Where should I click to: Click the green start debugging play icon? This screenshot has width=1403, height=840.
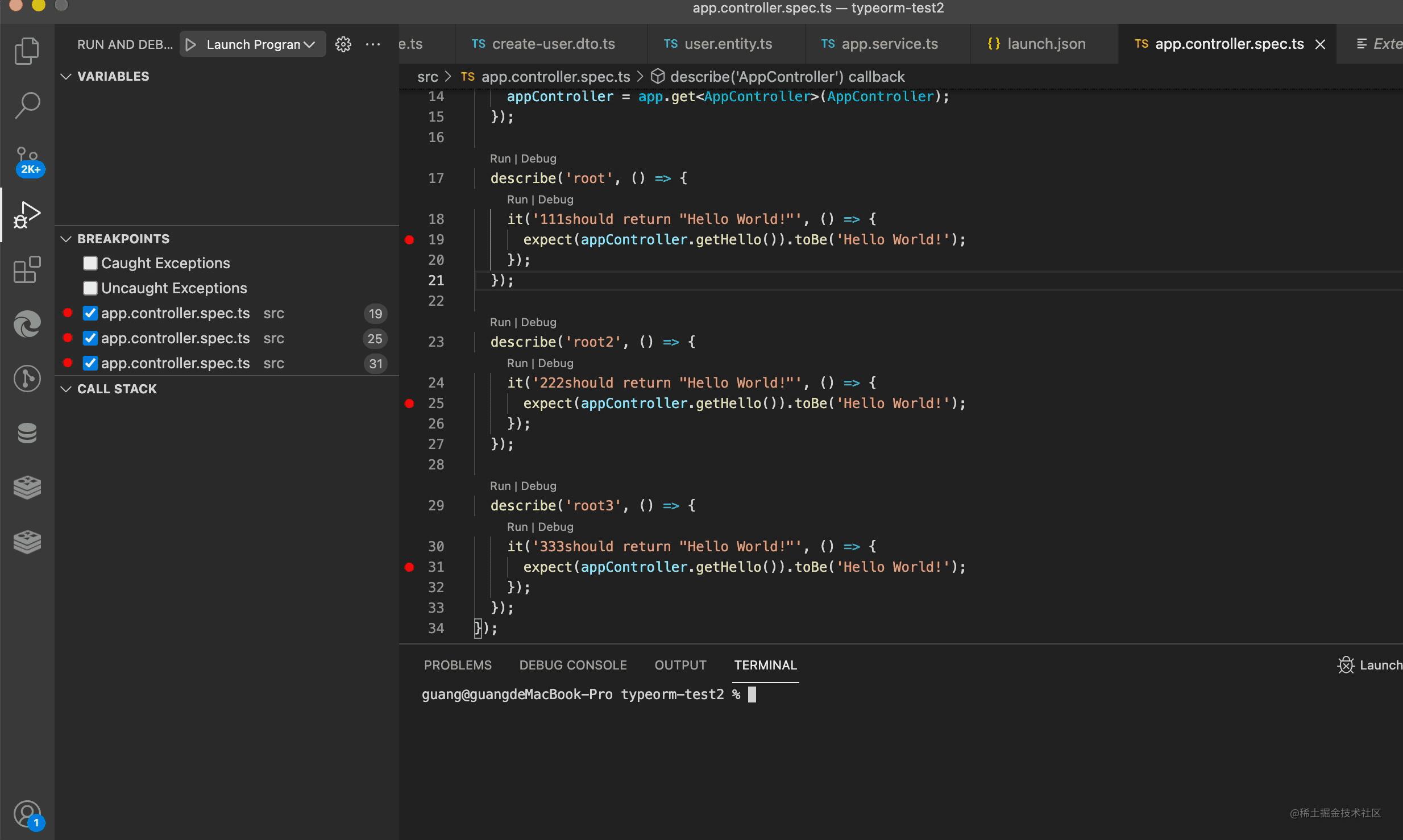click(x=191, y=44)
